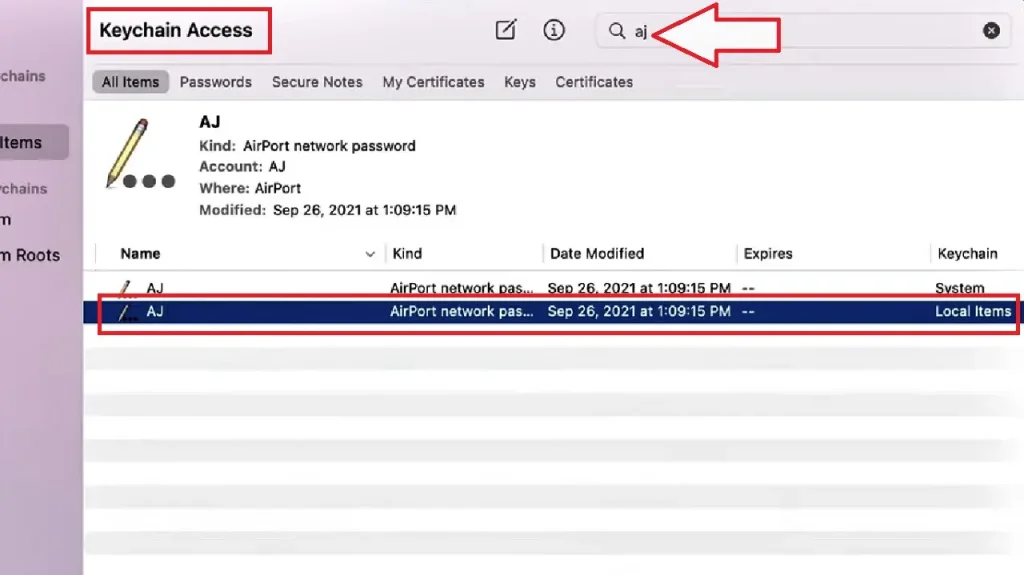Screen dimensions: 1024x575
Task: Select the Items entry in sidebar
Action: tap(34, 142)
